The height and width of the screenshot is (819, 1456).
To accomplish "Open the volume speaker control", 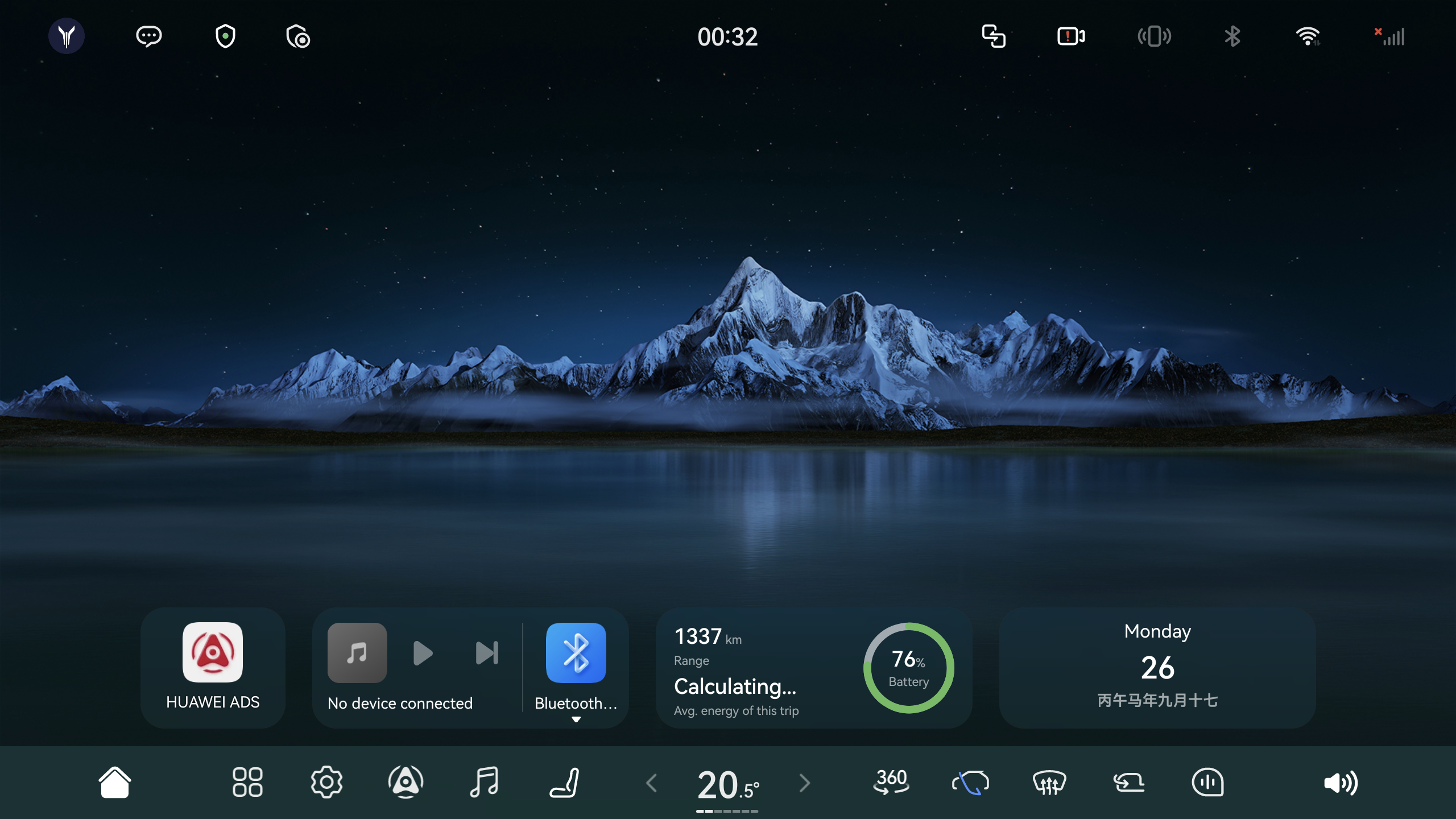I will pos(1341,783).
